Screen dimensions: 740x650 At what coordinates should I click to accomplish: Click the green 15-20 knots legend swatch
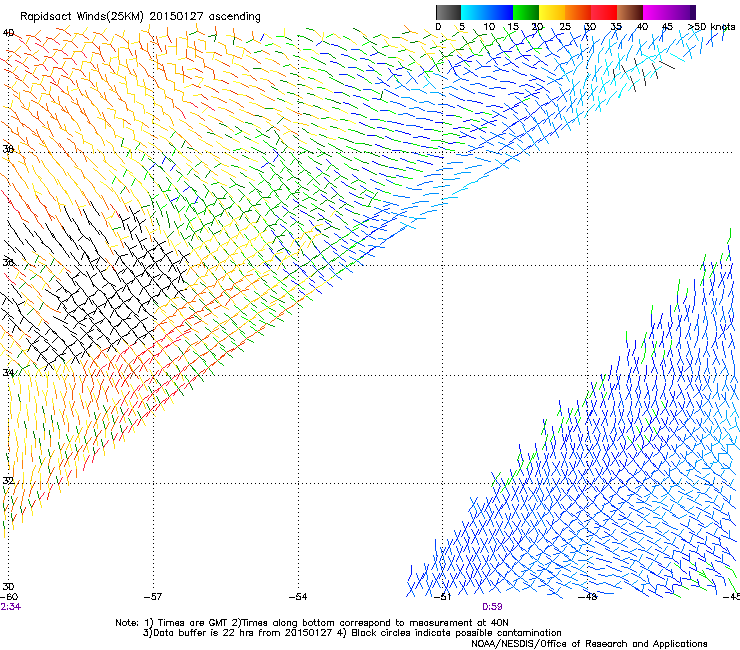(x=526, y=12)
